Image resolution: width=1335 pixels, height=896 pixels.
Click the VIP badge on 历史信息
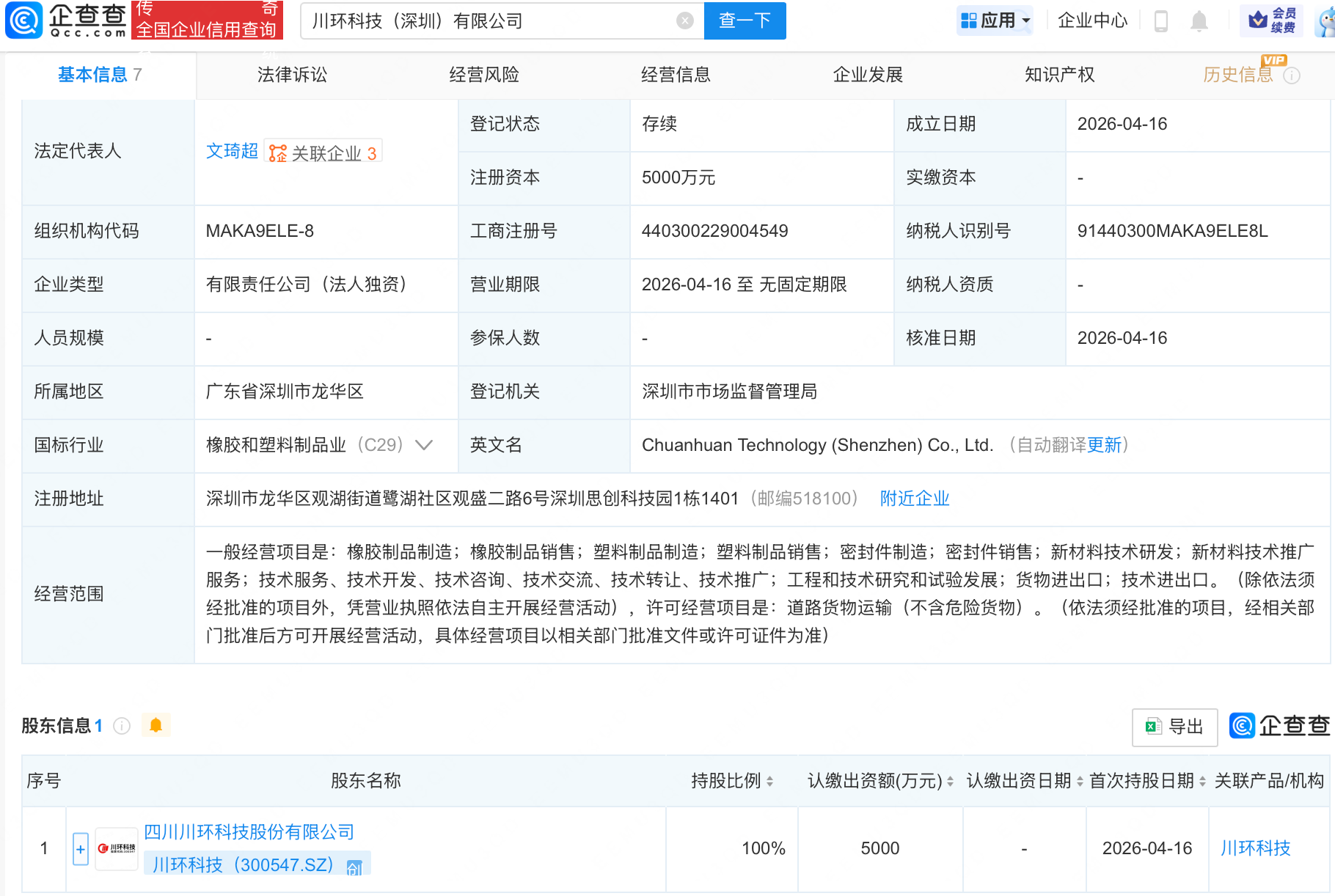(x=1274, y=61)
